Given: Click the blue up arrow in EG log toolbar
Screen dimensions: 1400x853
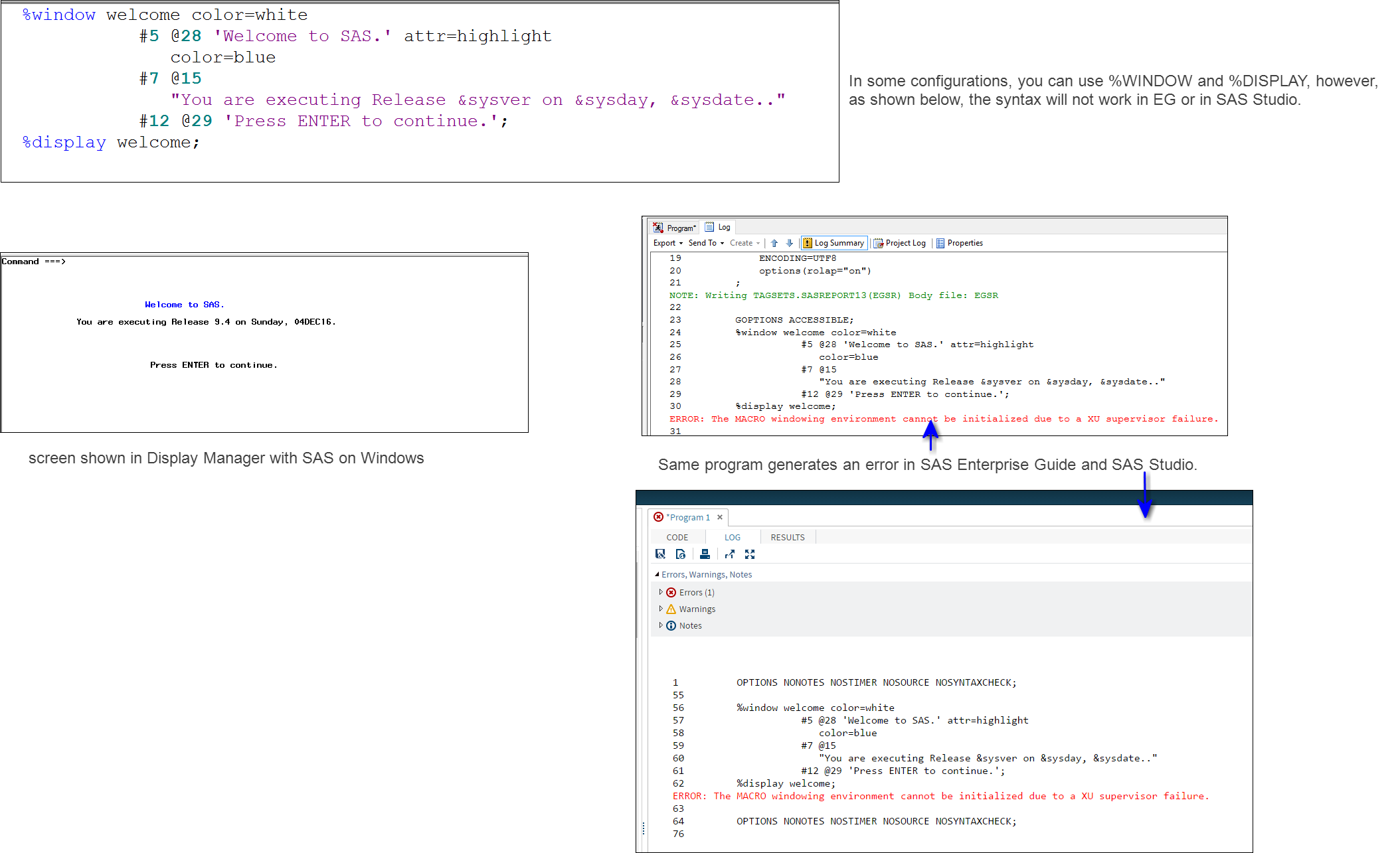Looking at the screenshot, I should pyautogui.click(x=774, y=243).
